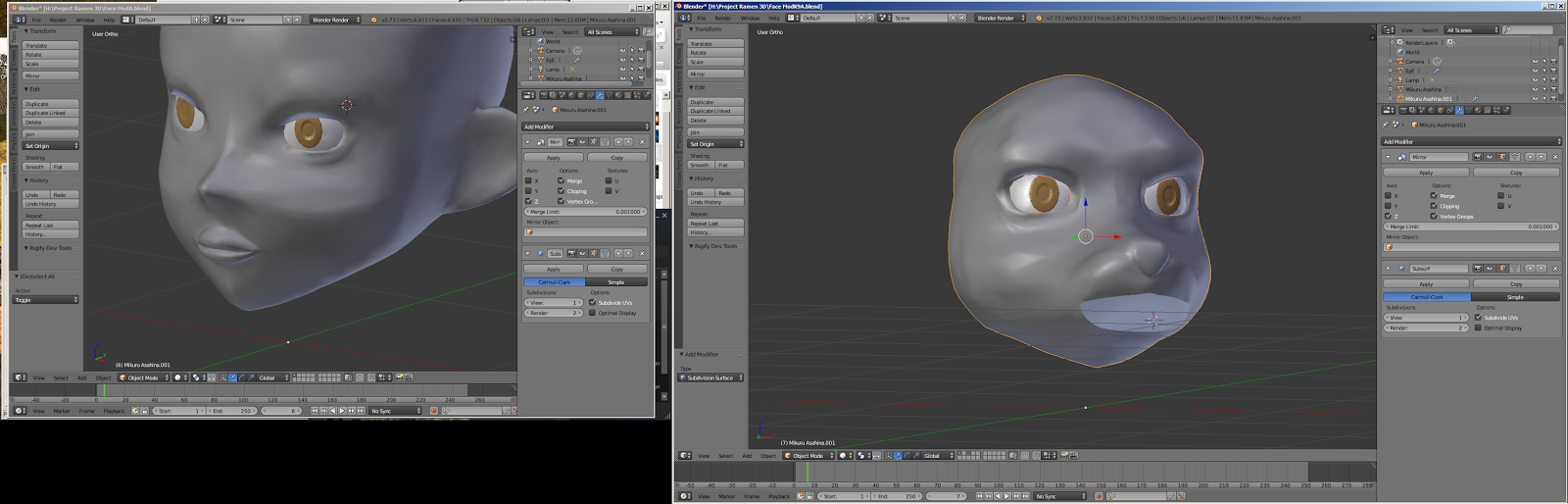
Task: Open the Render menu in left Blender window
Action: (58, 20)
